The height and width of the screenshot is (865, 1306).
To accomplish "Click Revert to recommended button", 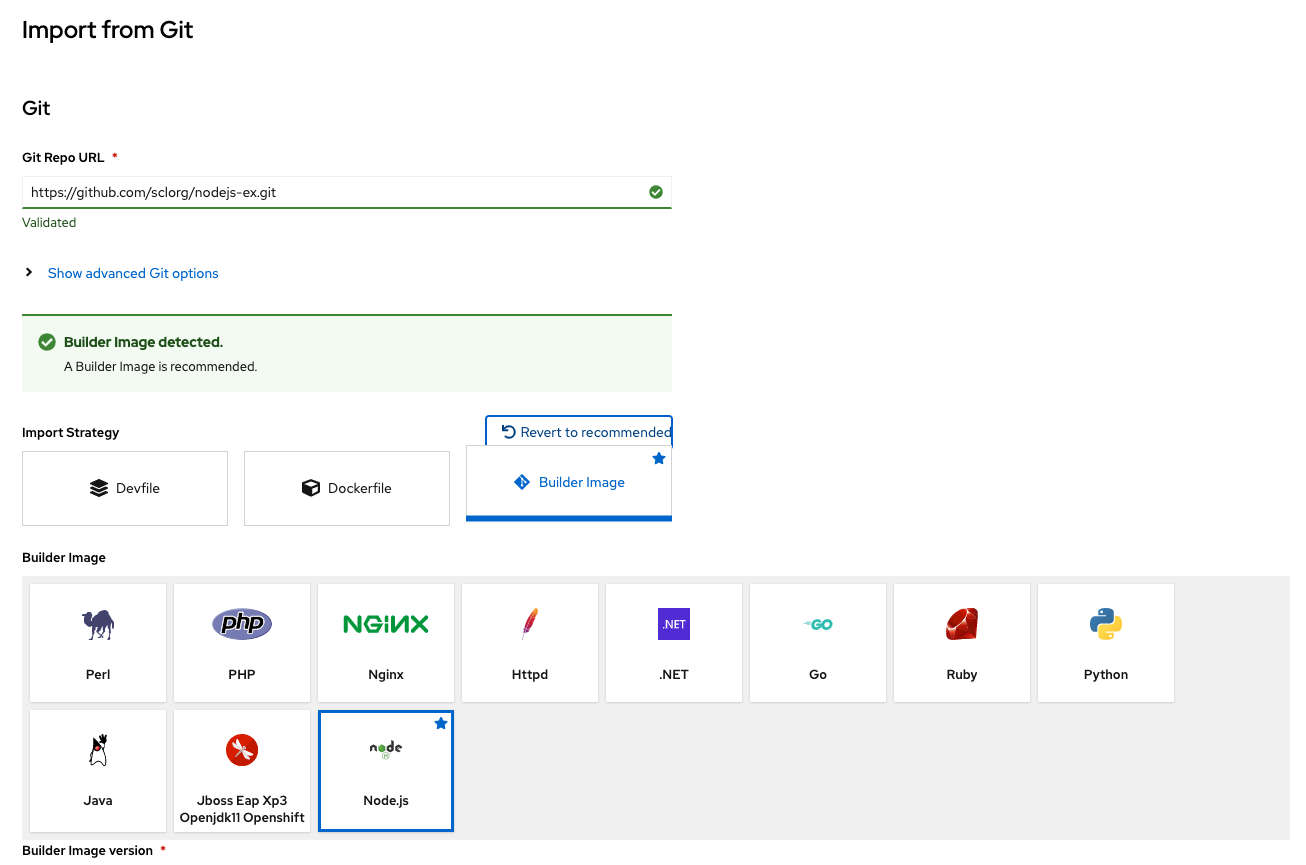I will [579, 432].
